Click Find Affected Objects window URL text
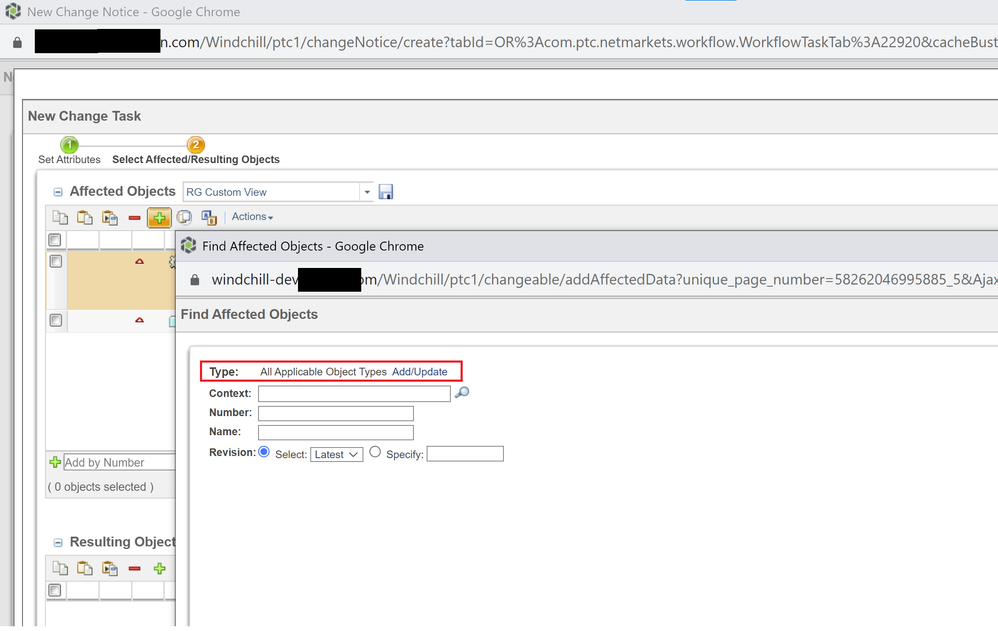This screenshot has height=631, width=998. coord(605,280)
